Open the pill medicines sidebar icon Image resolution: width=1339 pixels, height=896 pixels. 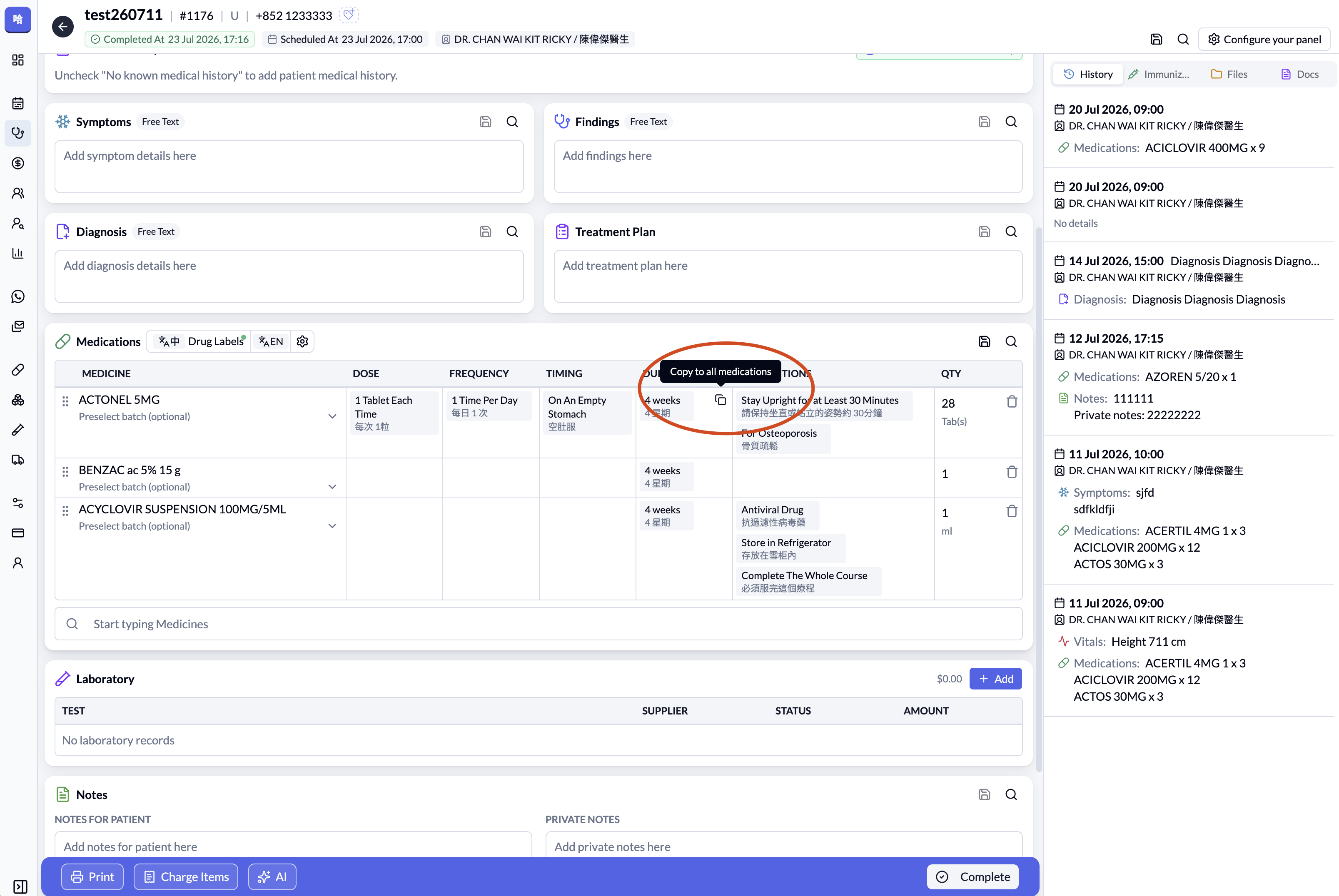(18, 370)
